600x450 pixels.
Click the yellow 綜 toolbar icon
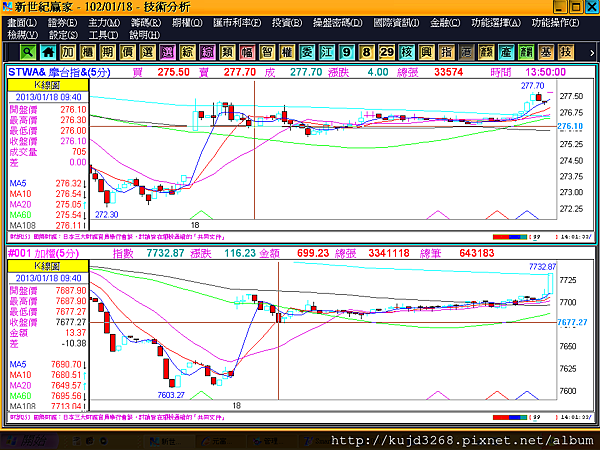[x=188, y=52]
